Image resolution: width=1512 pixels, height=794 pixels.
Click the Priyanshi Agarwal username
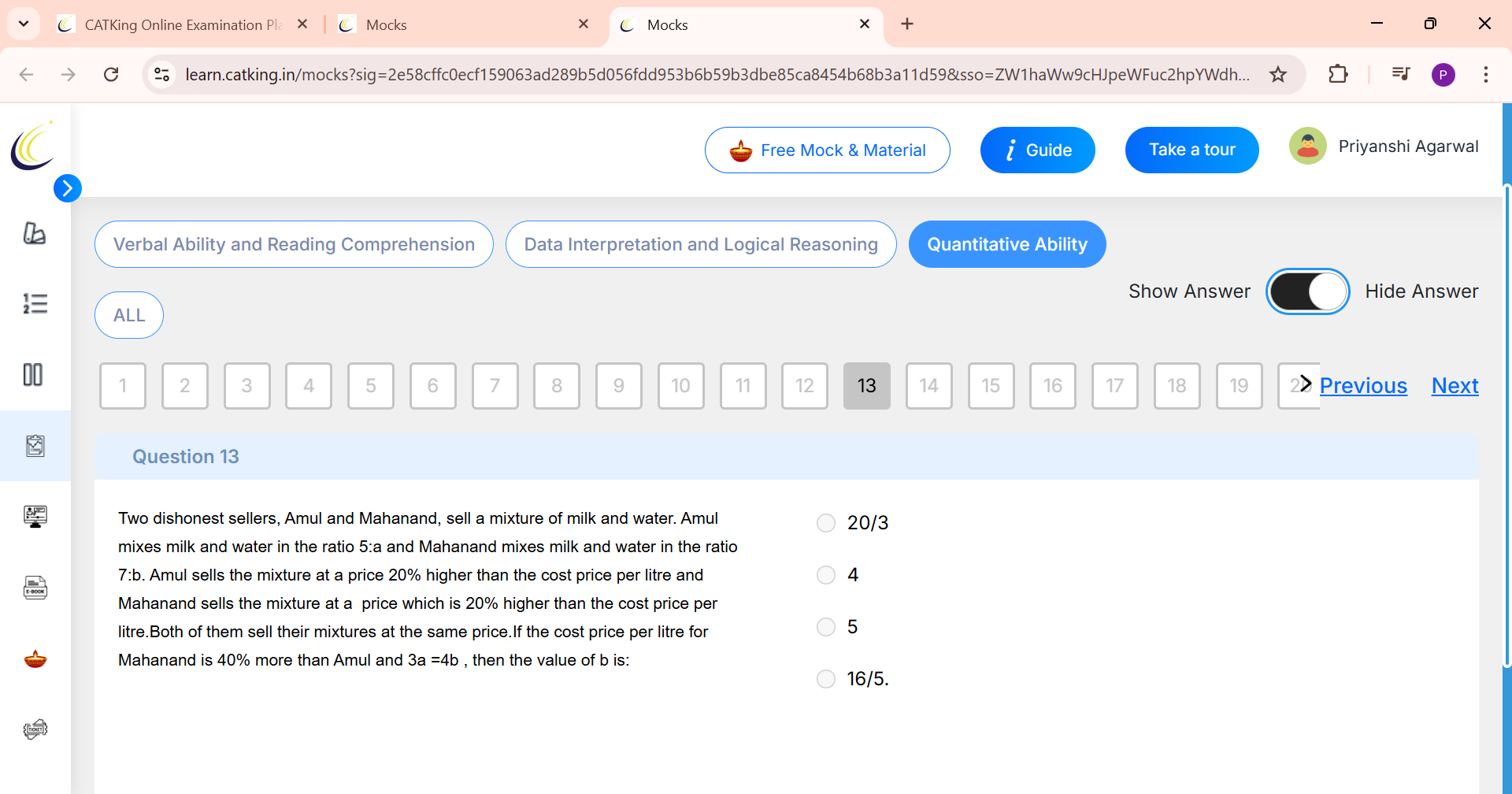pyautogui.click(x=1408, y=147)
